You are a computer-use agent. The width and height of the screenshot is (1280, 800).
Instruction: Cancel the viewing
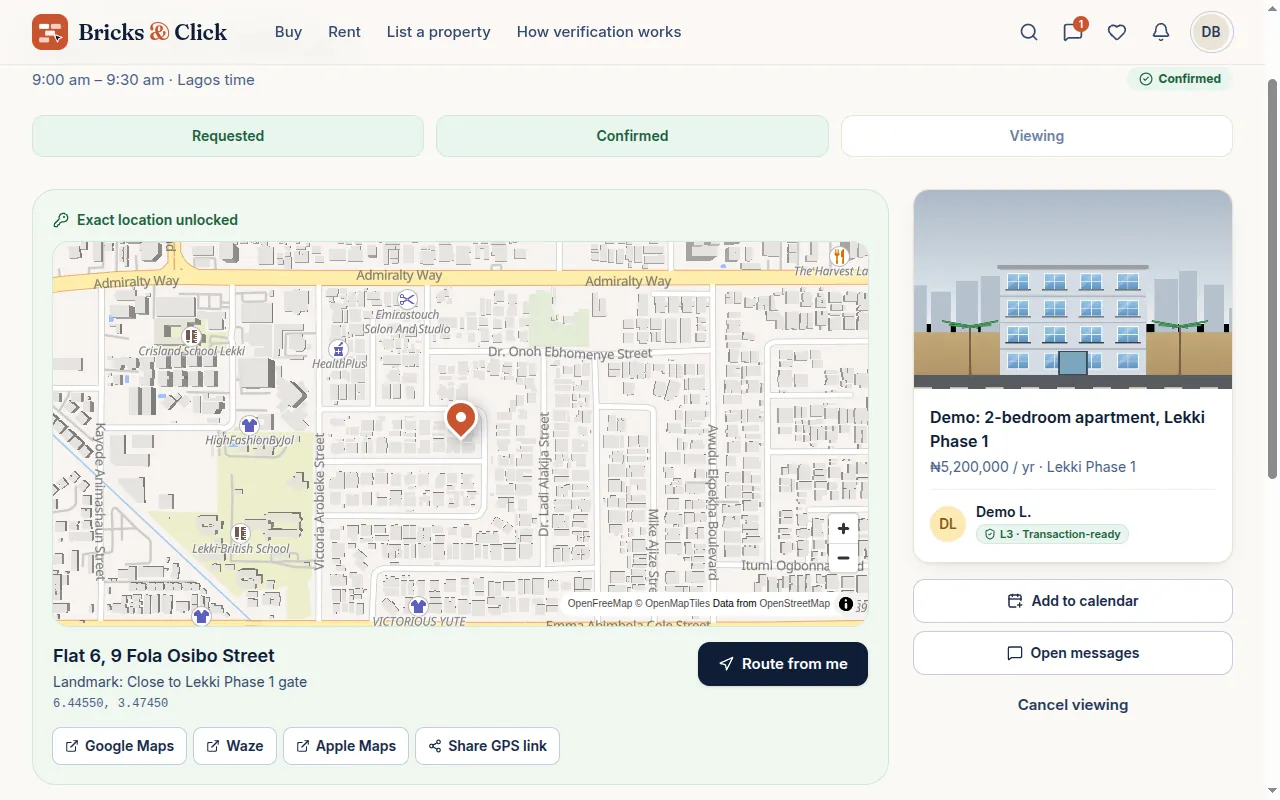[x=1073, y=705]
